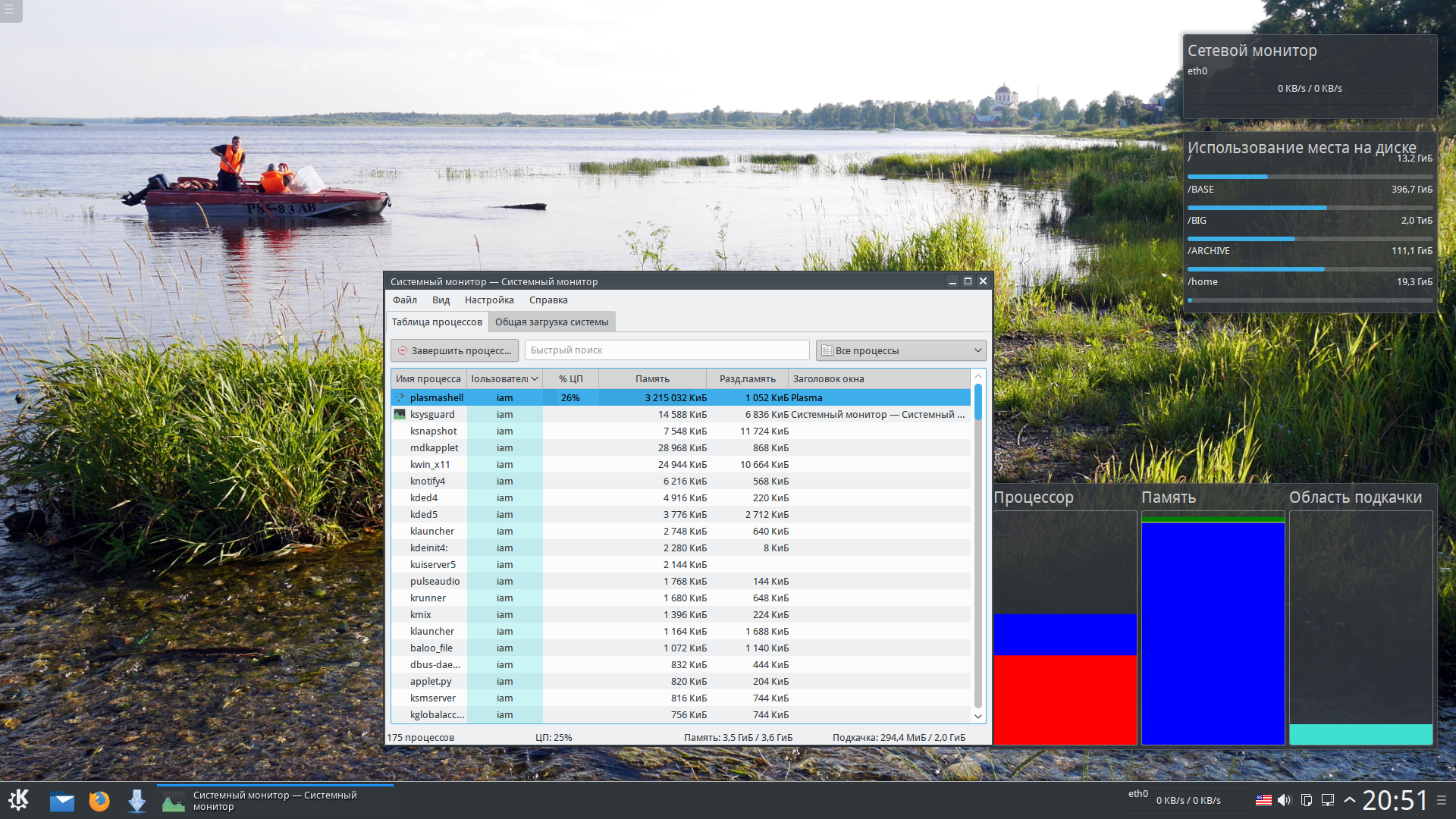
Task: Open the volume control in the system tray
Action: click(1284, 800)
